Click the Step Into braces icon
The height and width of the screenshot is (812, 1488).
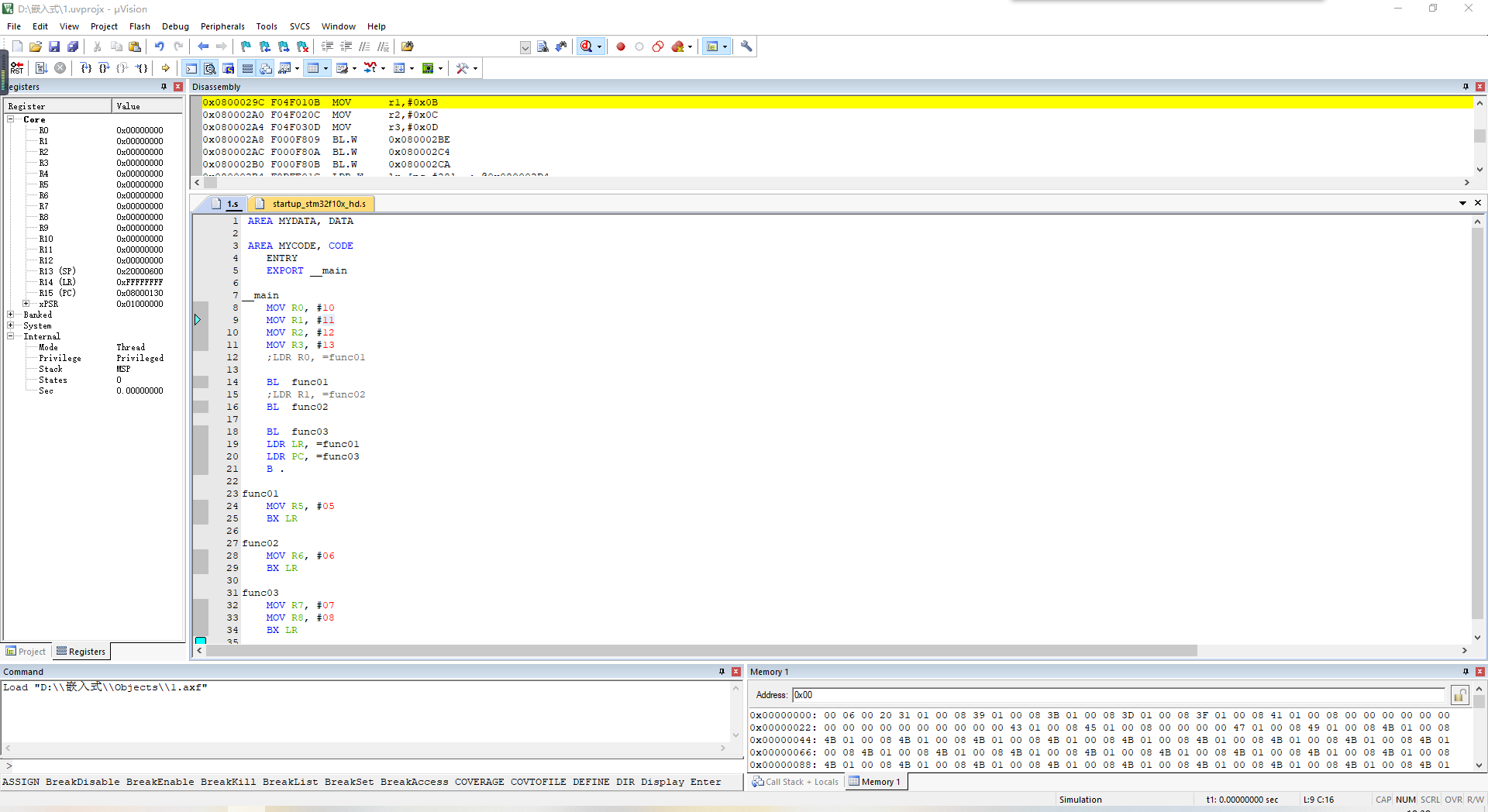(x=85, y=68)
